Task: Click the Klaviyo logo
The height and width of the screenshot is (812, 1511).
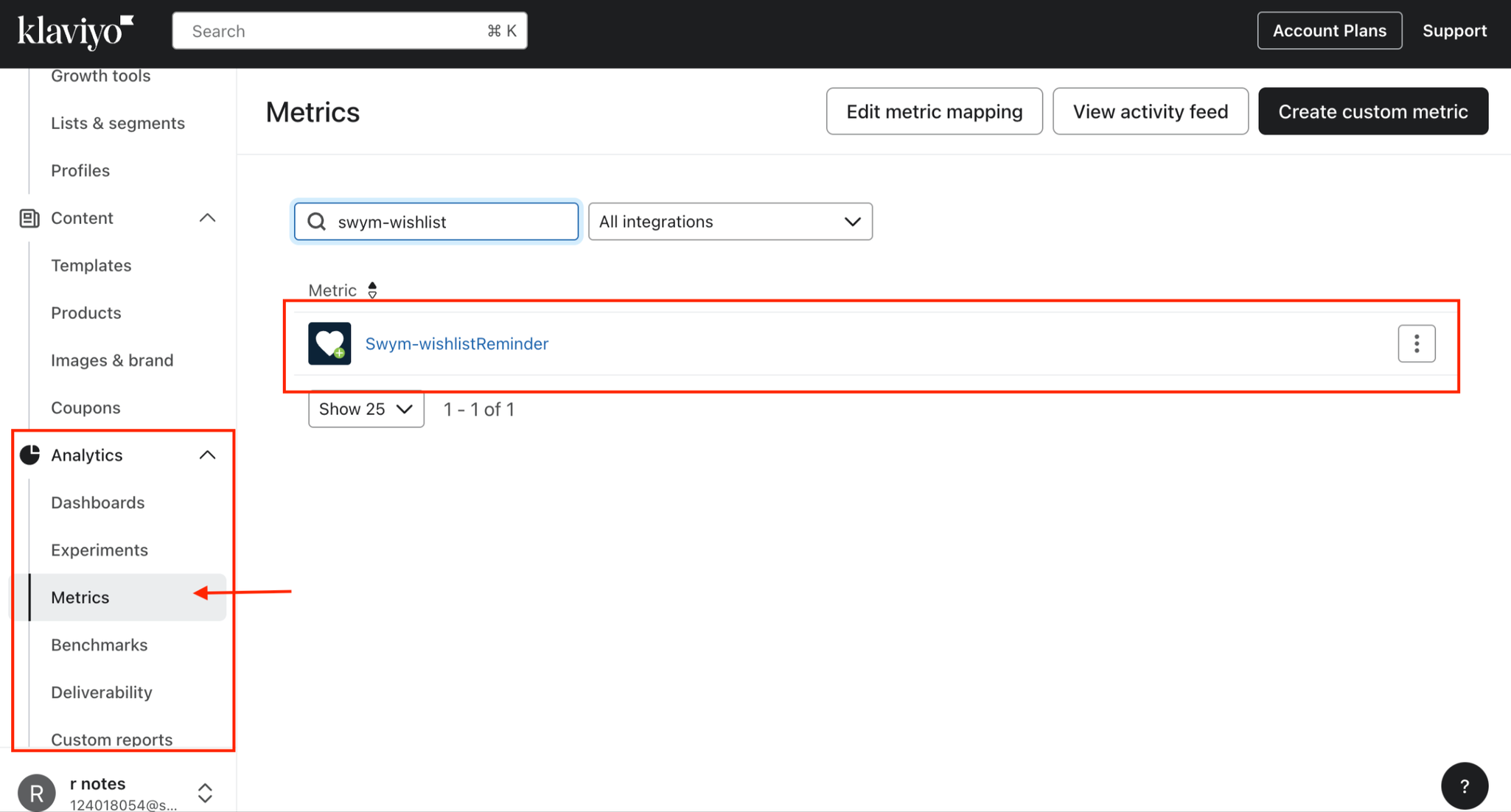Action: click(x=75, y=32)
